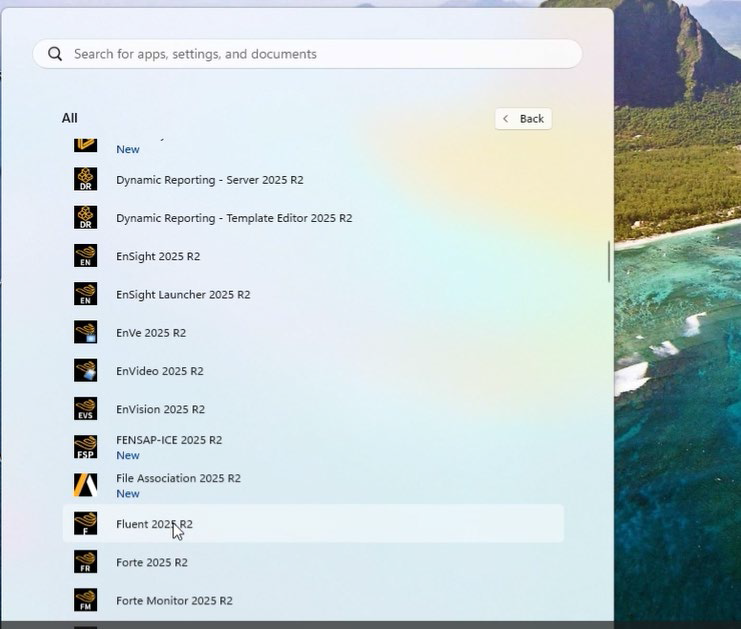741x629 pixels.
Task: Click the FENSAP-ICE FSP icon
Action: (x=86, y=447)
